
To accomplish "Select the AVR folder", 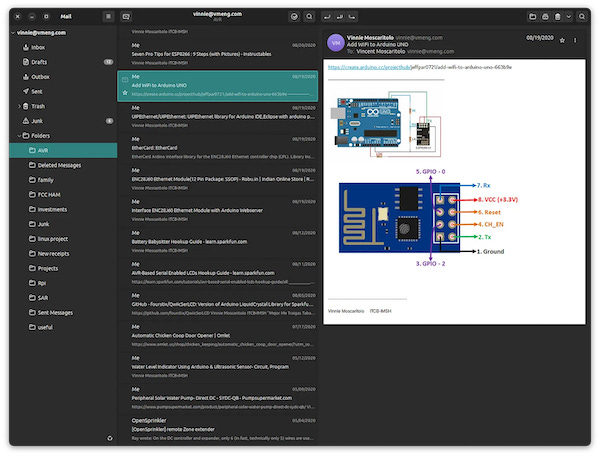I will (x=63, y=150).
